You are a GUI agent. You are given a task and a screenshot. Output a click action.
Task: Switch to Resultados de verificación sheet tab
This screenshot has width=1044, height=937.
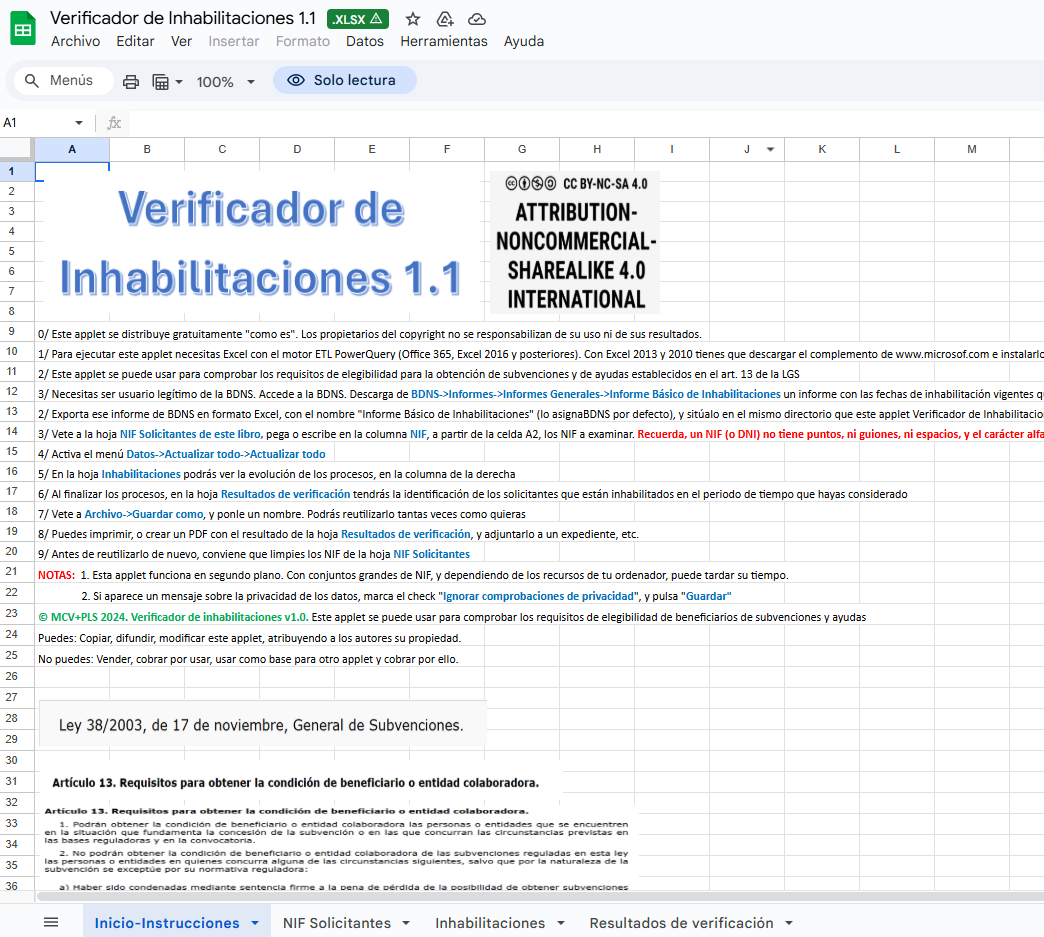click(x=681, y=923)
